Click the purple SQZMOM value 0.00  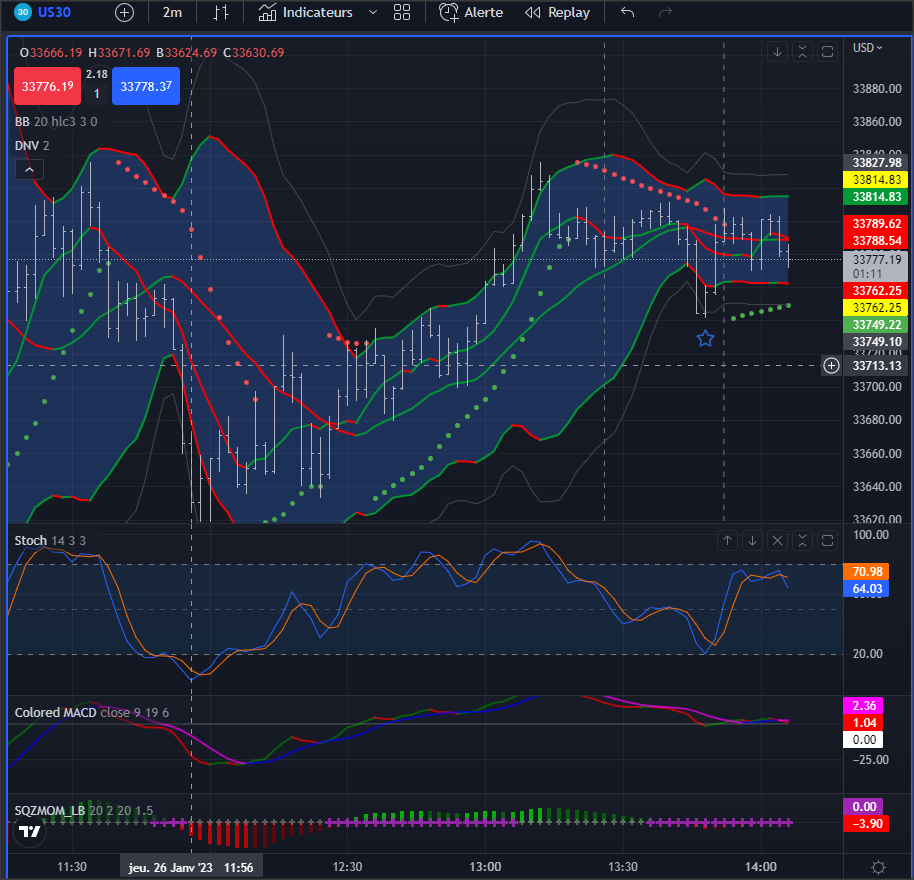[863, 807]
